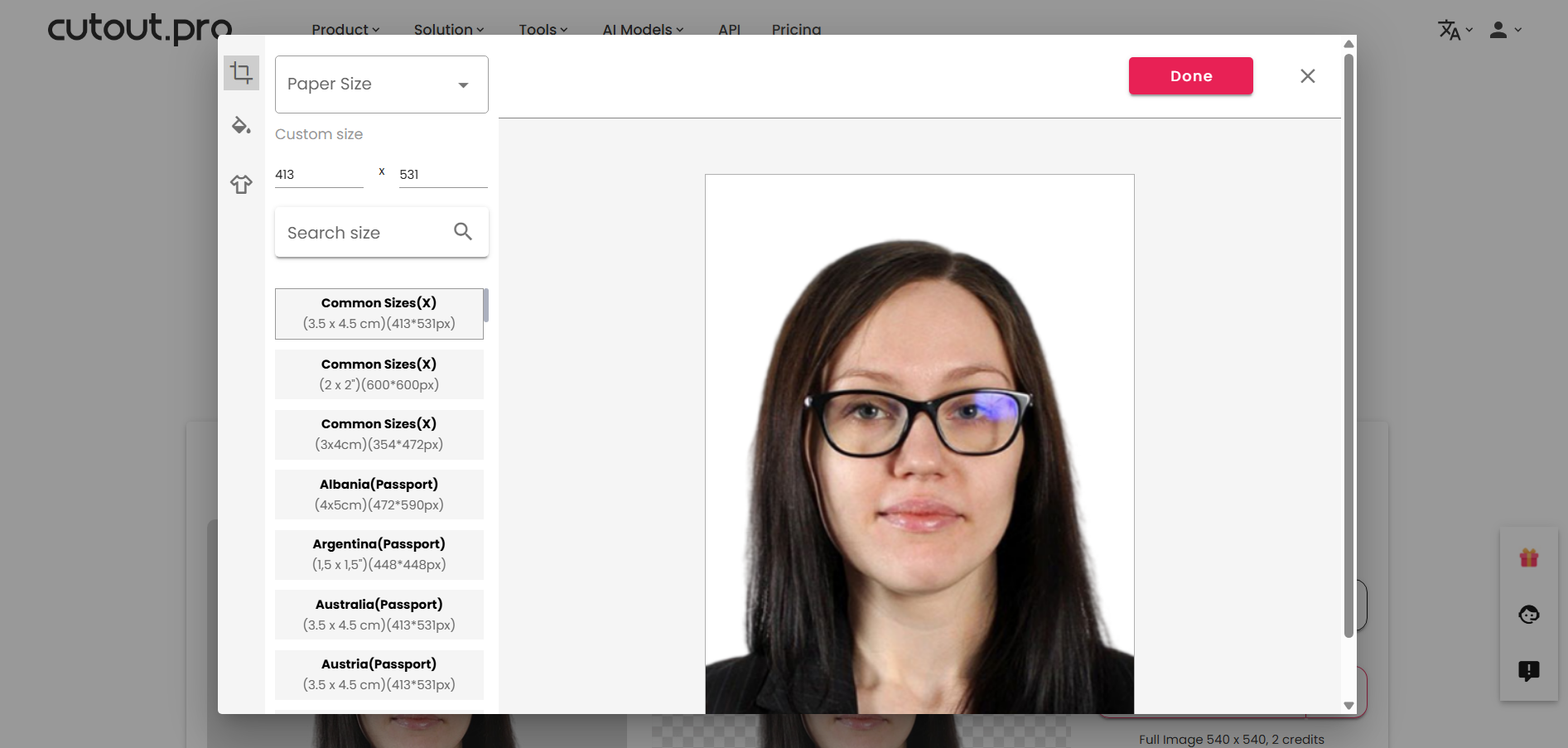Open the Pricing page
Screen dimensions: 1568x748
pyautogui.click(x=796, y=30)
